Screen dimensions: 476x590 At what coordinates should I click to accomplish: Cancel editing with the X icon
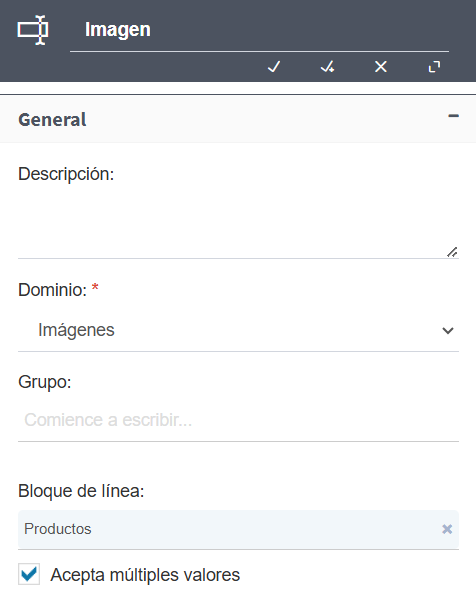(381, 67)
